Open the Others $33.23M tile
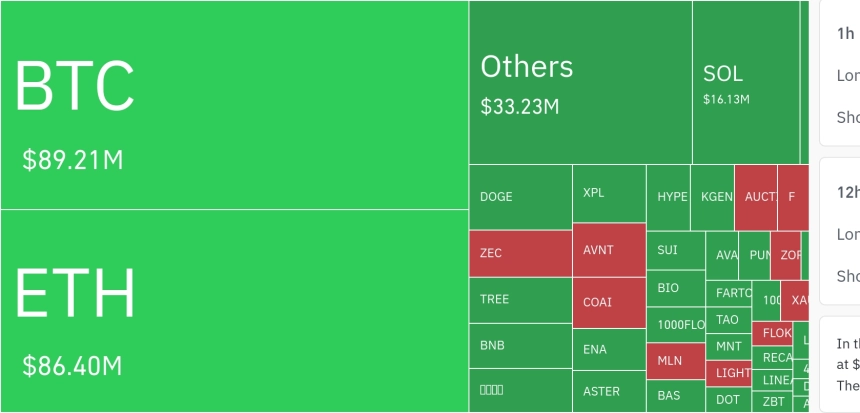Viewport: 860px width, 413px height. point(580,83)
